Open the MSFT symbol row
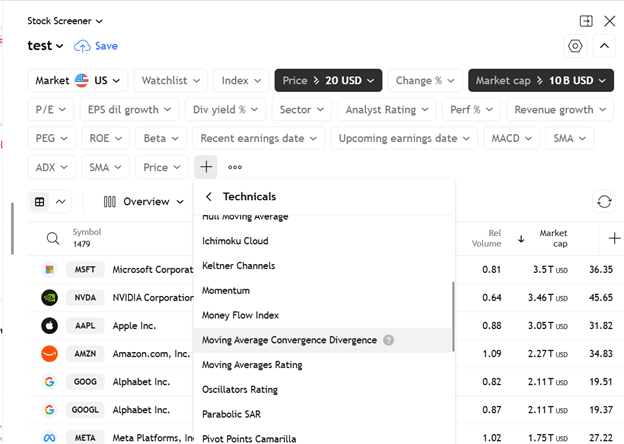Image resolution: width=624 pixels, height=444 pixels. [x=85, y=269]
